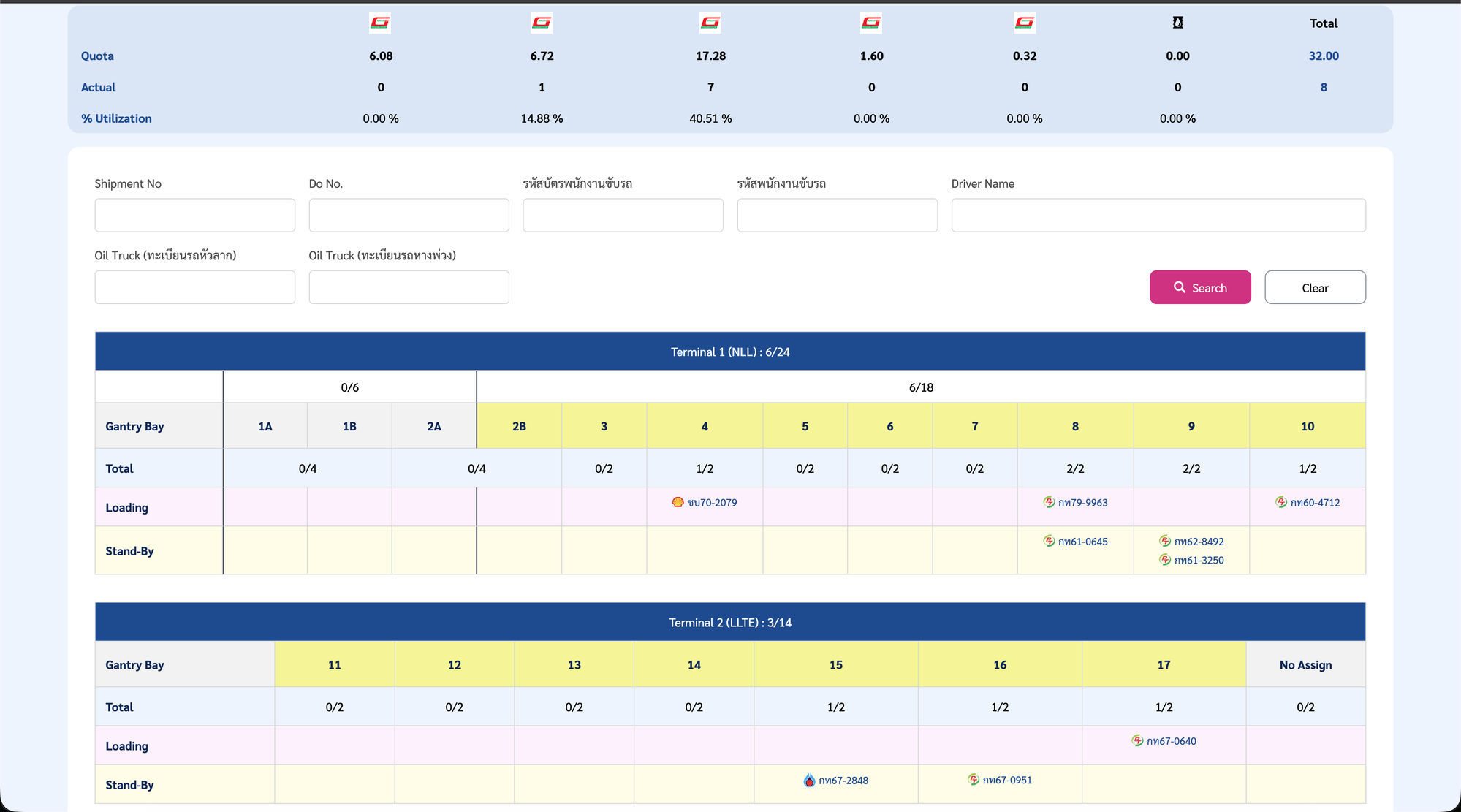Select gantry bay 17 header cell
The height and width of the screenshot is (812, 1461).
(x=1164, y=664)
